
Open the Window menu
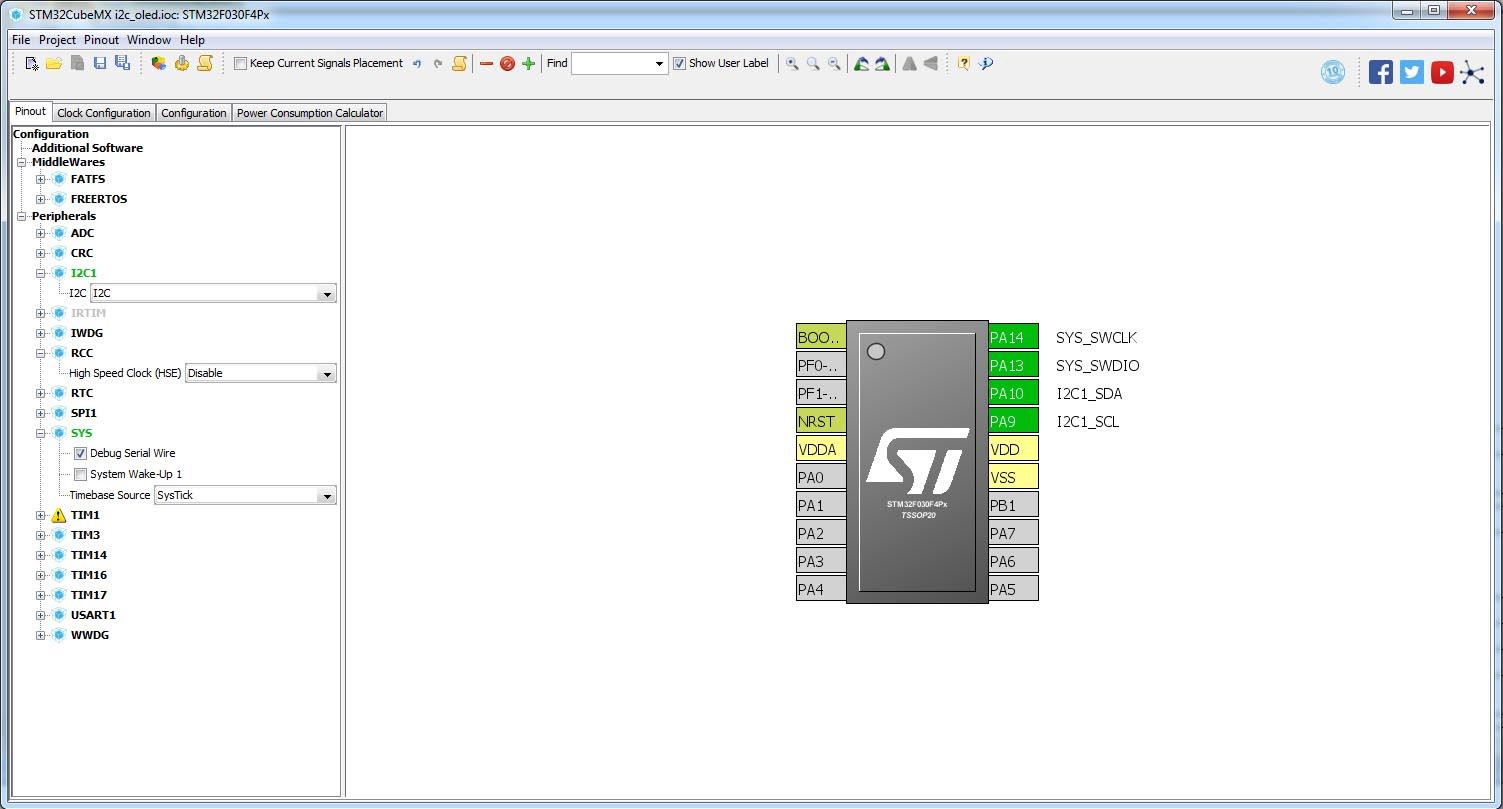[x=149, y=40]
